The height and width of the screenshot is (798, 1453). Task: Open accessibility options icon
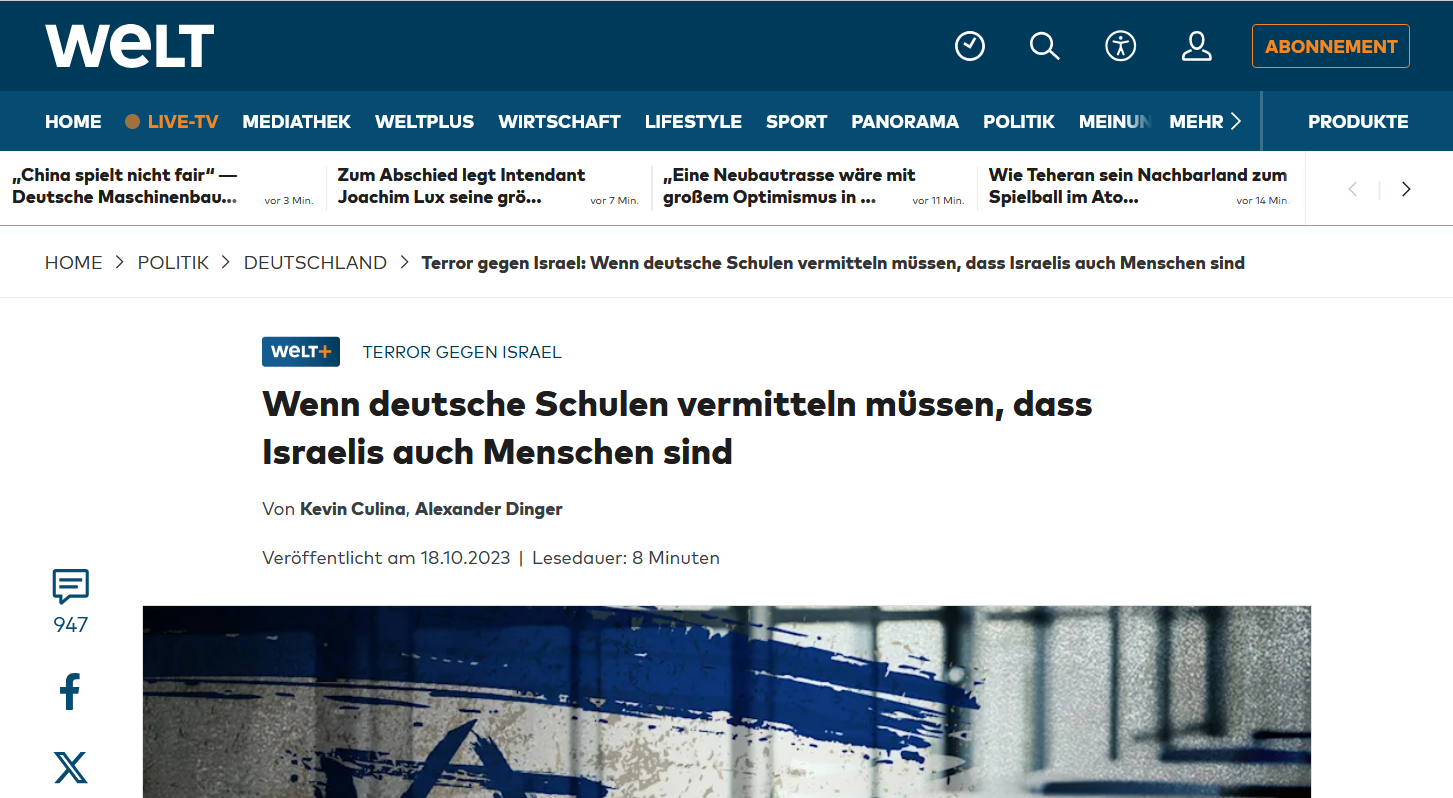pyautogui.click(x=1120, y=46)
